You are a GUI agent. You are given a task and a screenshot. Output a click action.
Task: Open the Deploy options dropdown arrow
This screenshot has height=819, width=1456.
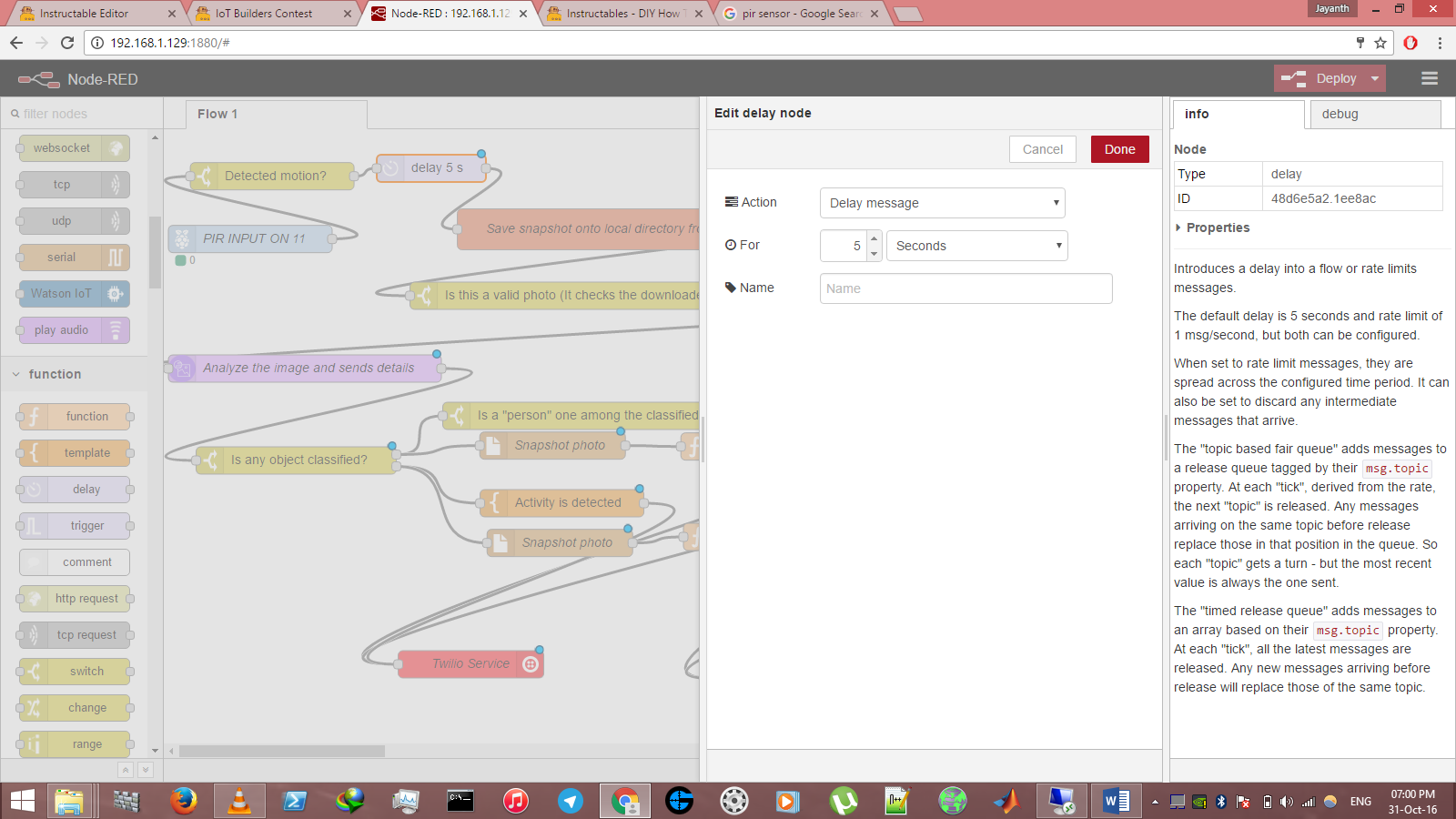[x=1372, y=78]
